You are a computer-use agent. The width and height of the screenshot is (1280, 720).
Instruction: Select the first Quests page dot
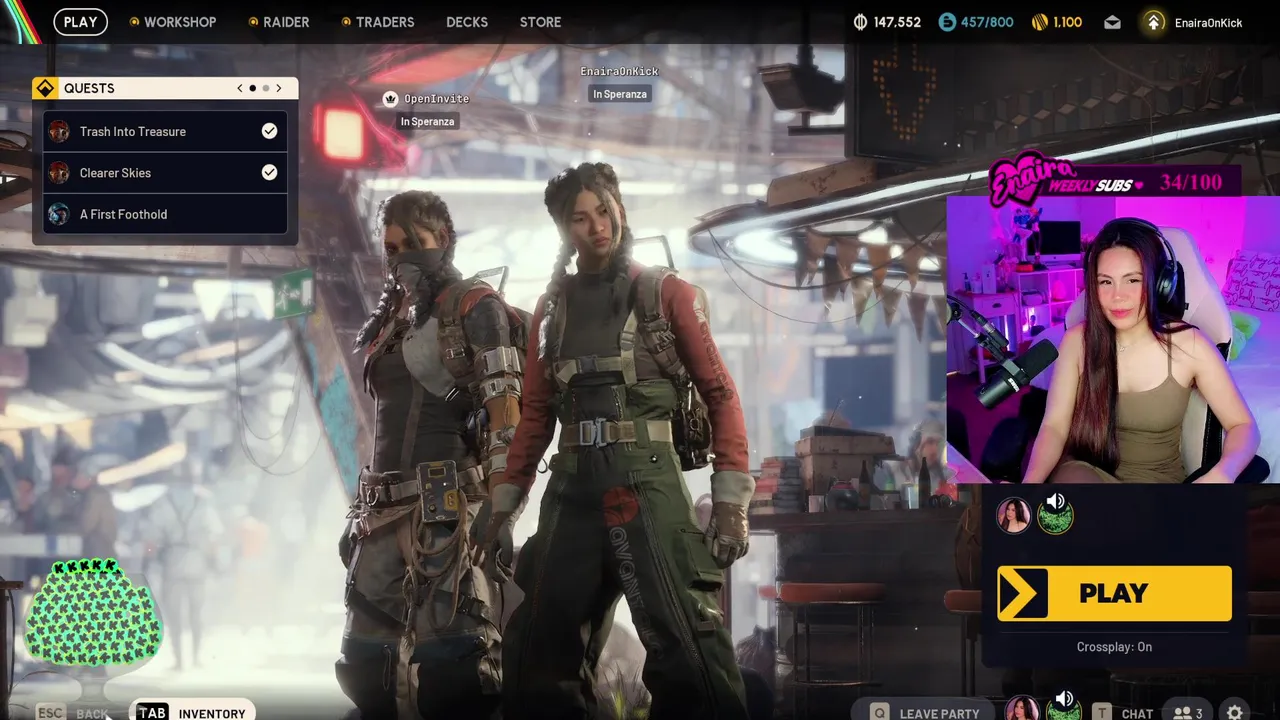pos(252,88)
